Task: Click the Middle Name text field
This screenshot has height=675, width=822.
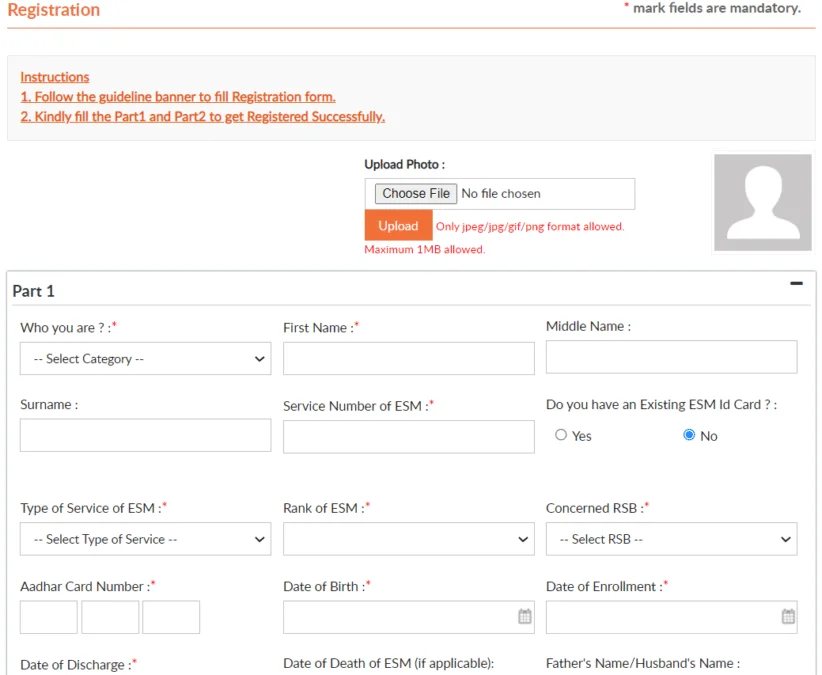Action: pos(671,357)
